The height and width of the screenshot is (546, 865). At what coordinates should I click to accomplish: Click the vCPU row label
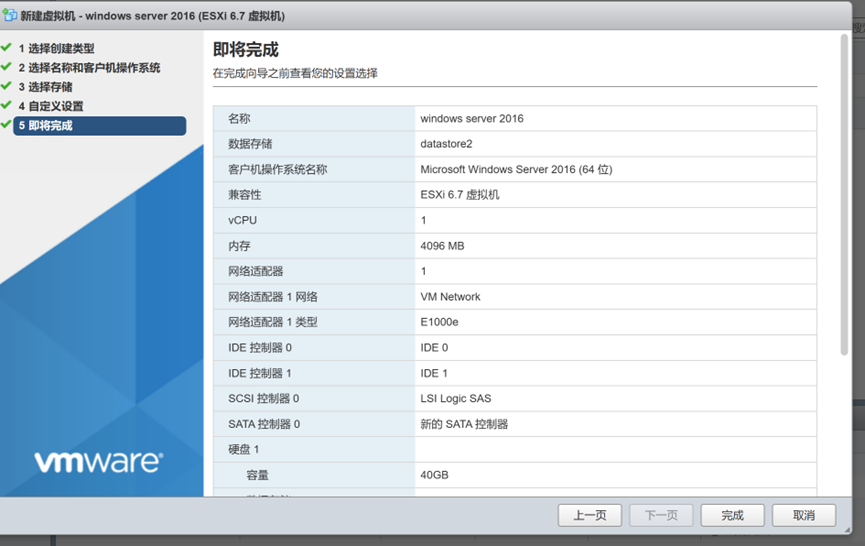pos(243,220)
